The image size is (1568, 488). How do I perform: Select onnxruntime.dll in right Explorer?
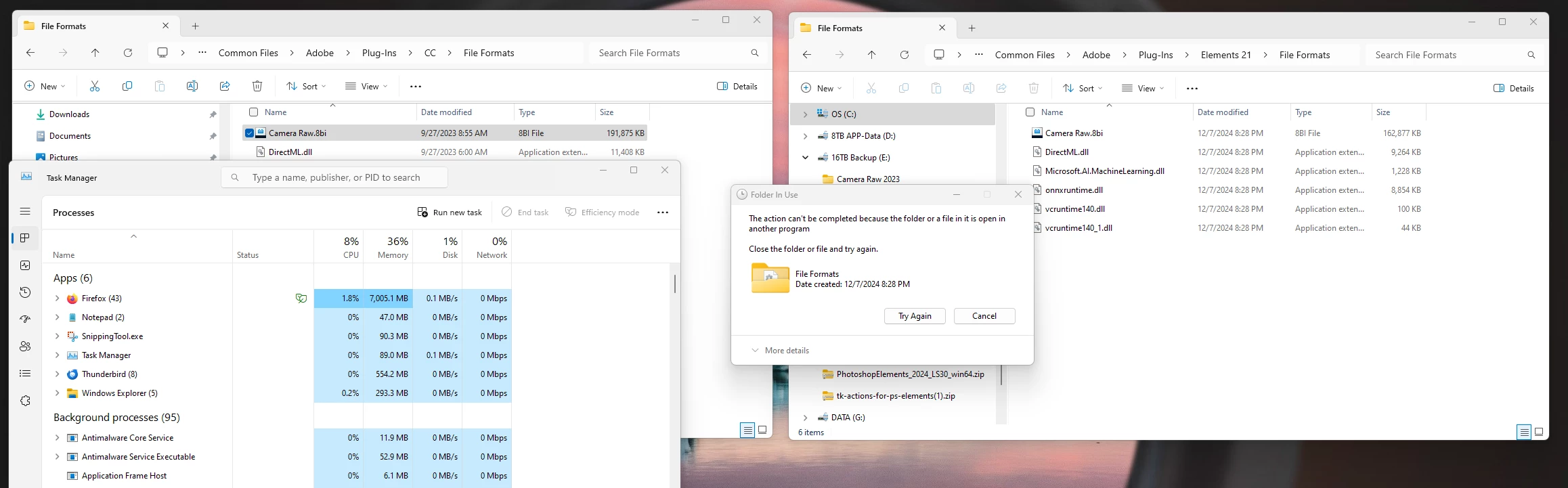(x=1074, y=190)
